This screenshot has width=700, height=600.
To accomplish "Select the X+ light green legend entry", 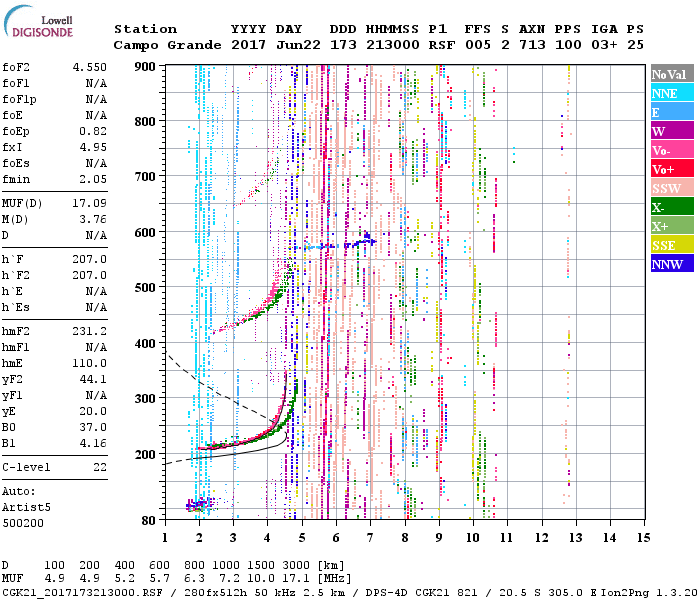I will [x=671, y=226].
